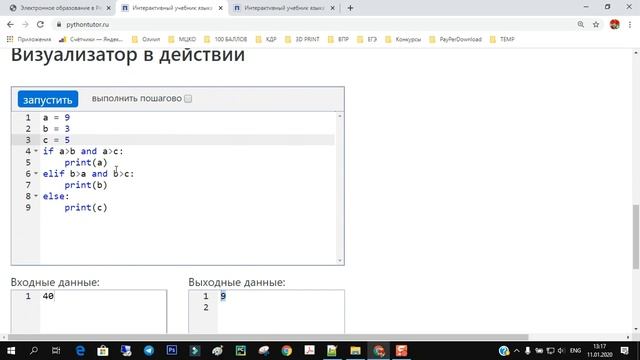Collapse the elif block fold arrow on line 6

pyautogui.click(x=36, y=173)
